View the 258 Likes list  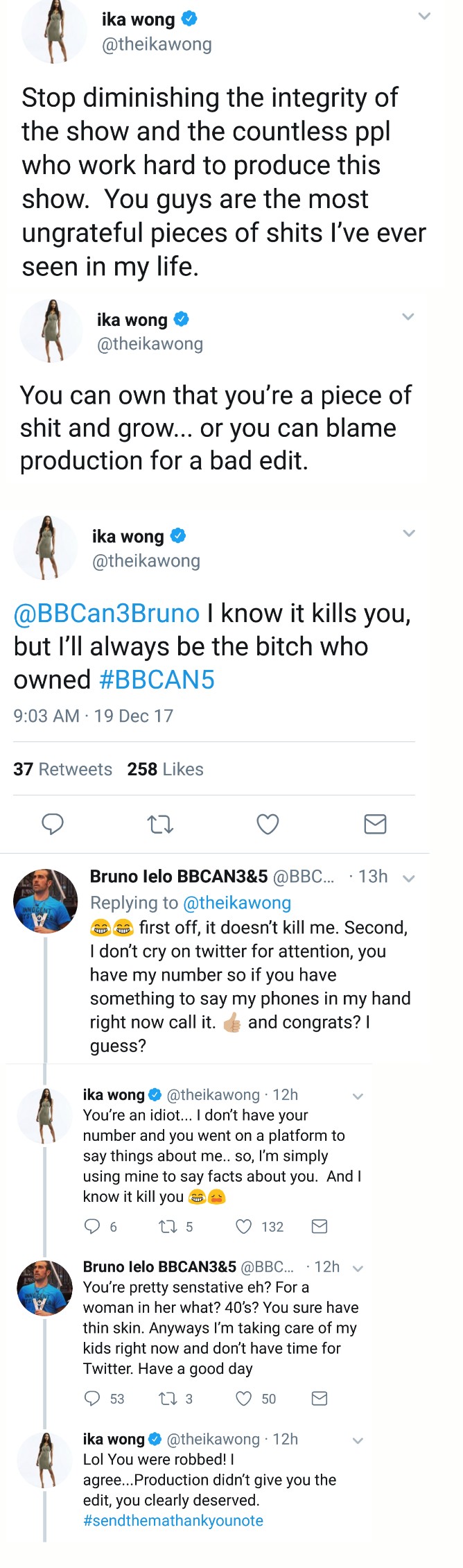pos(165,769)
